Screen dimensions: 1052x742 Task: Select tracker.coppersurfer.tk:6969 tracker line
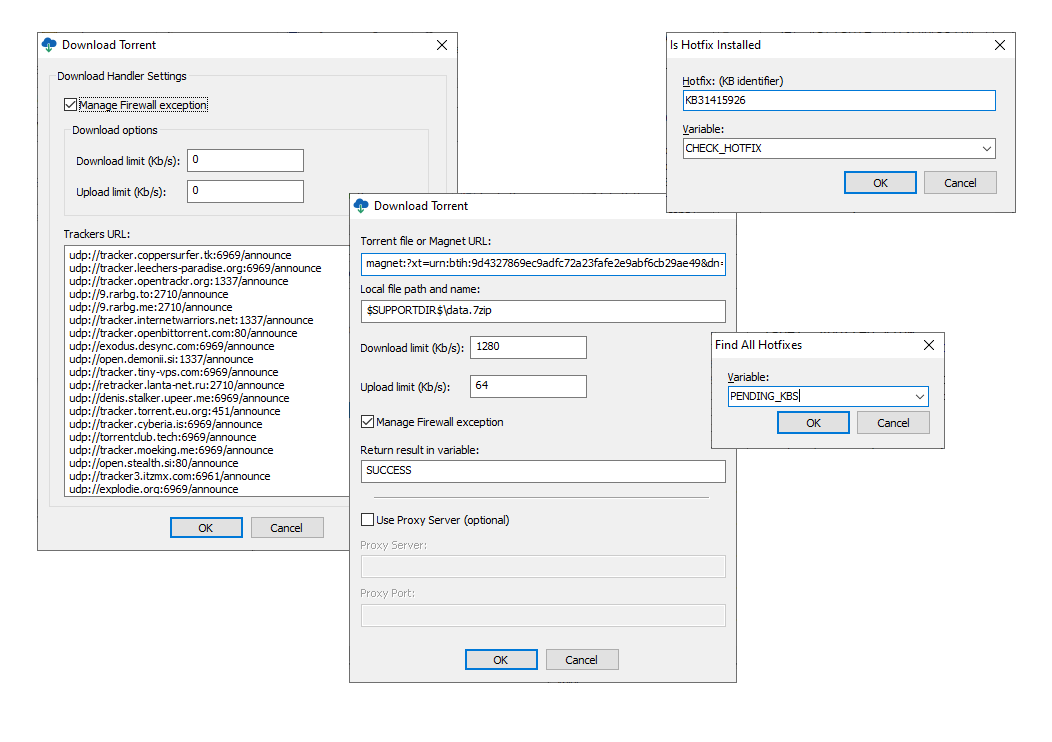click(180, 255)
